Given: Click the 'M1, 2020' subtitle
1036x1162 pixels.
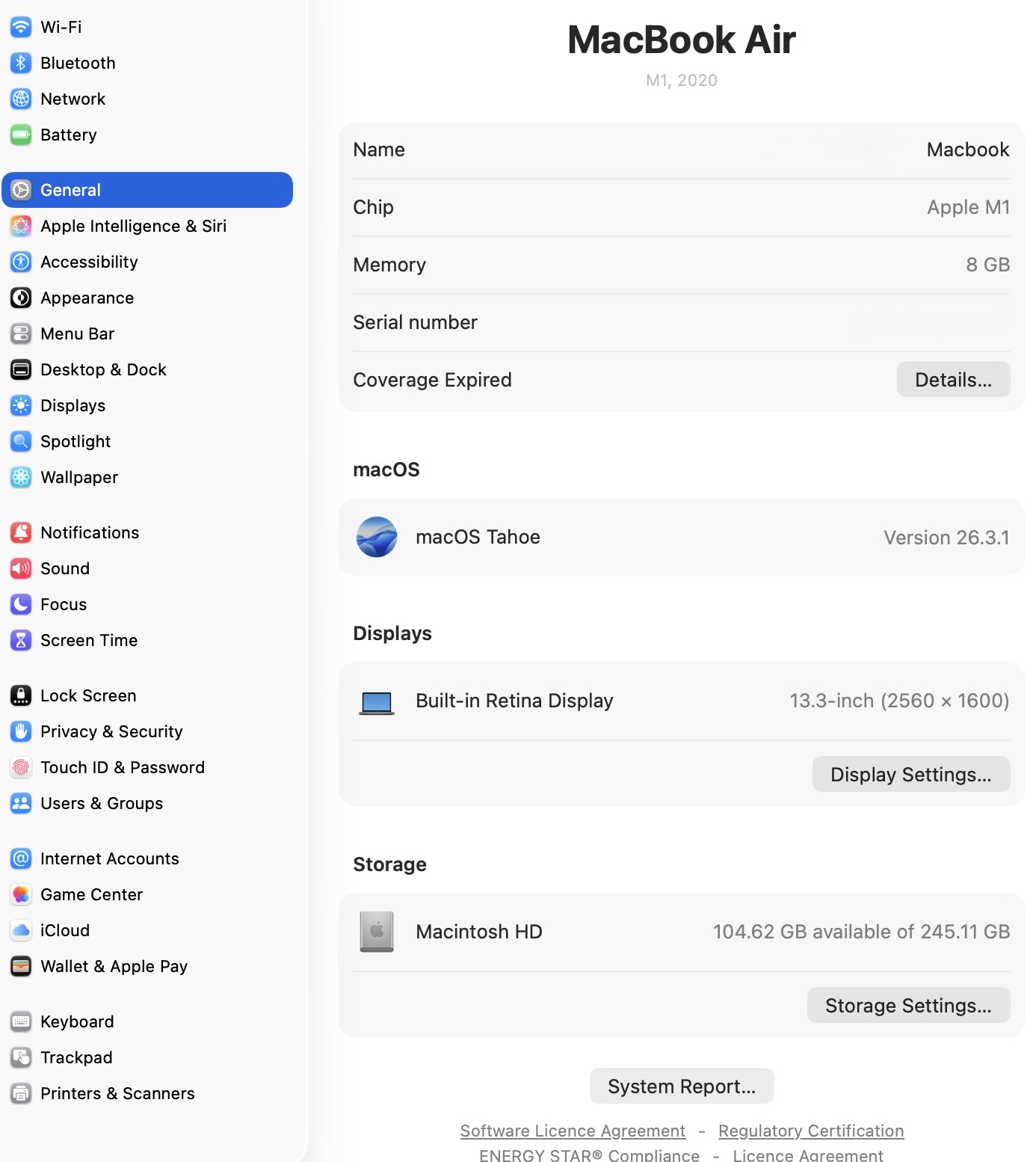Looking at the screenshot, I should [682, 80].
